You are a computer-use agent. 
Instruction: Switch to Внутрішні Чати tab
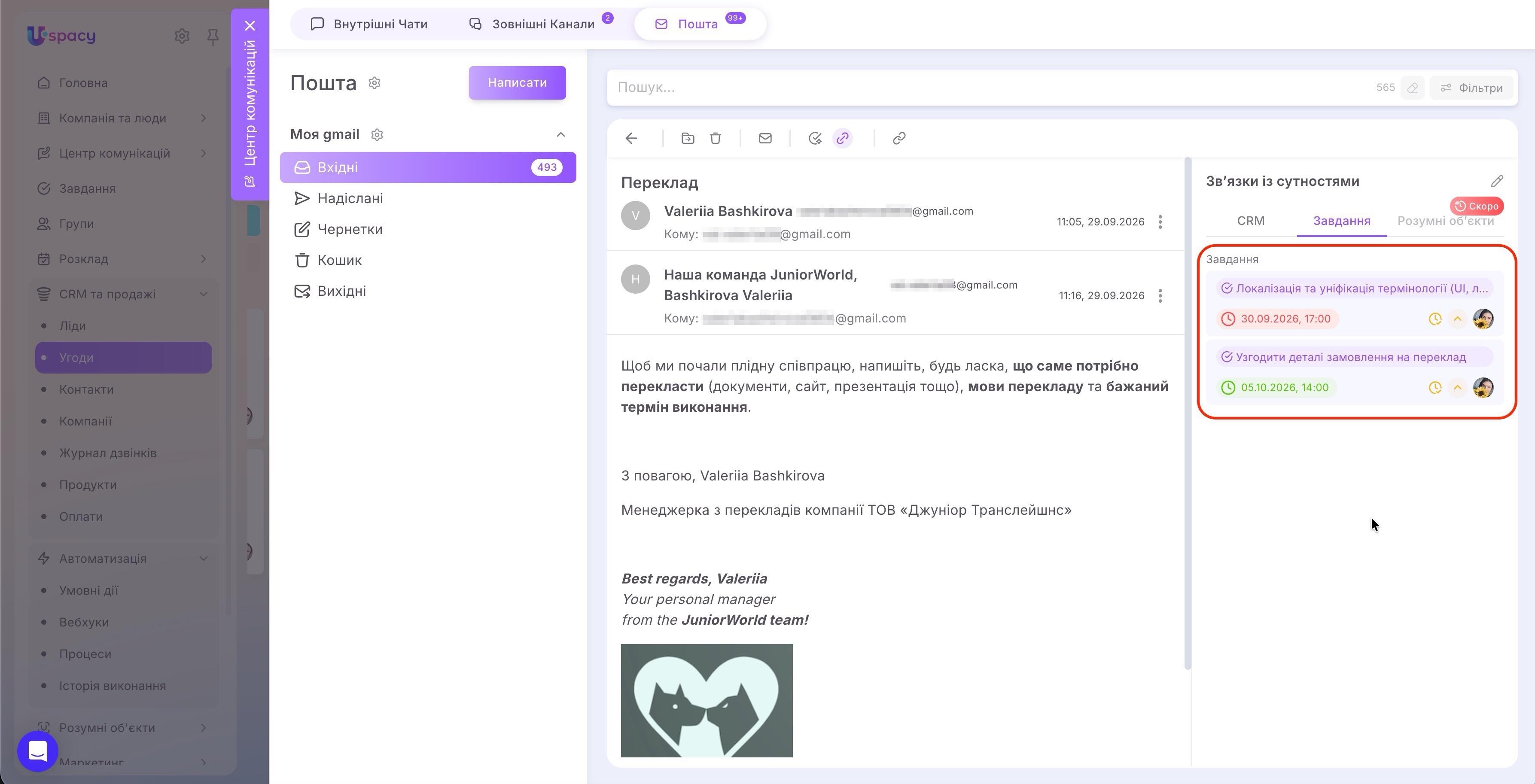pos(369,24)
